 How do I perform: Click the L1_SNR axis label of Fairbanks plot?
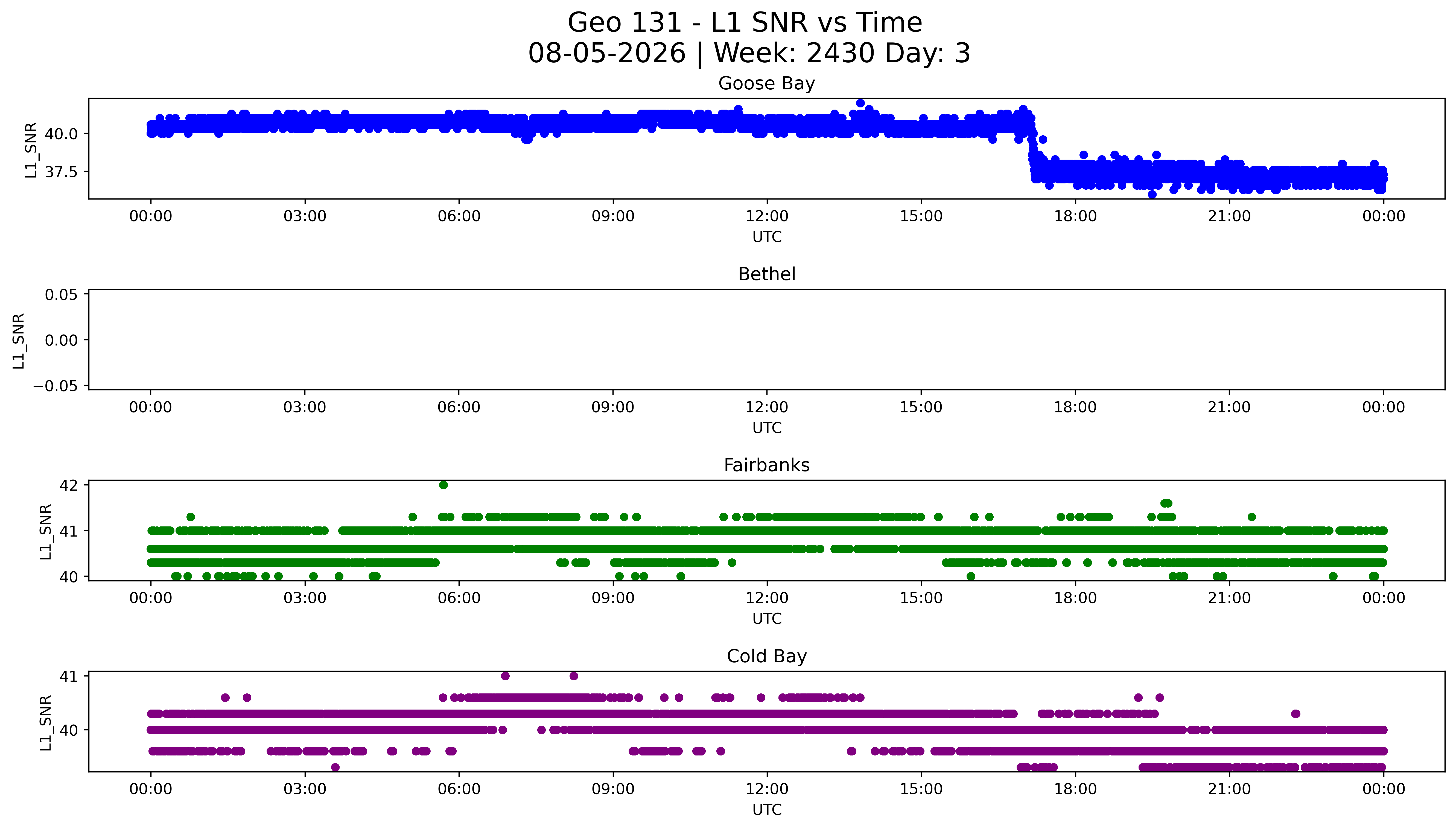(x=46, y=532)
